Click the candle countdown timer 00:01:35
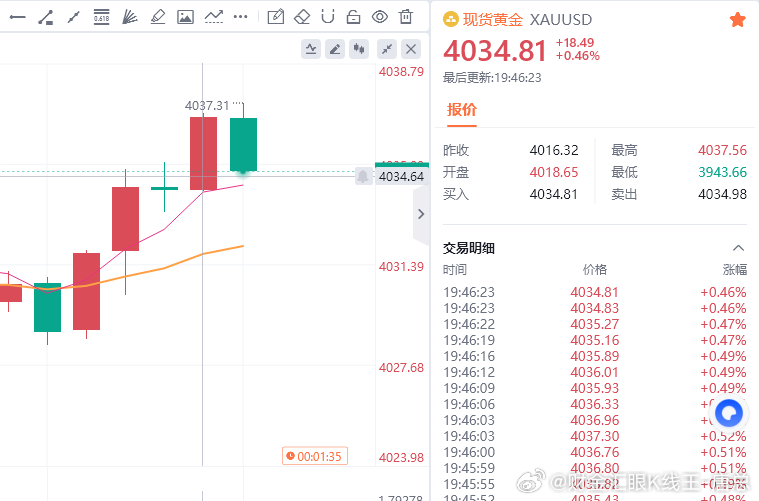Image resolution: width=759 pixels, height=501 pixels. pos(315,456)
